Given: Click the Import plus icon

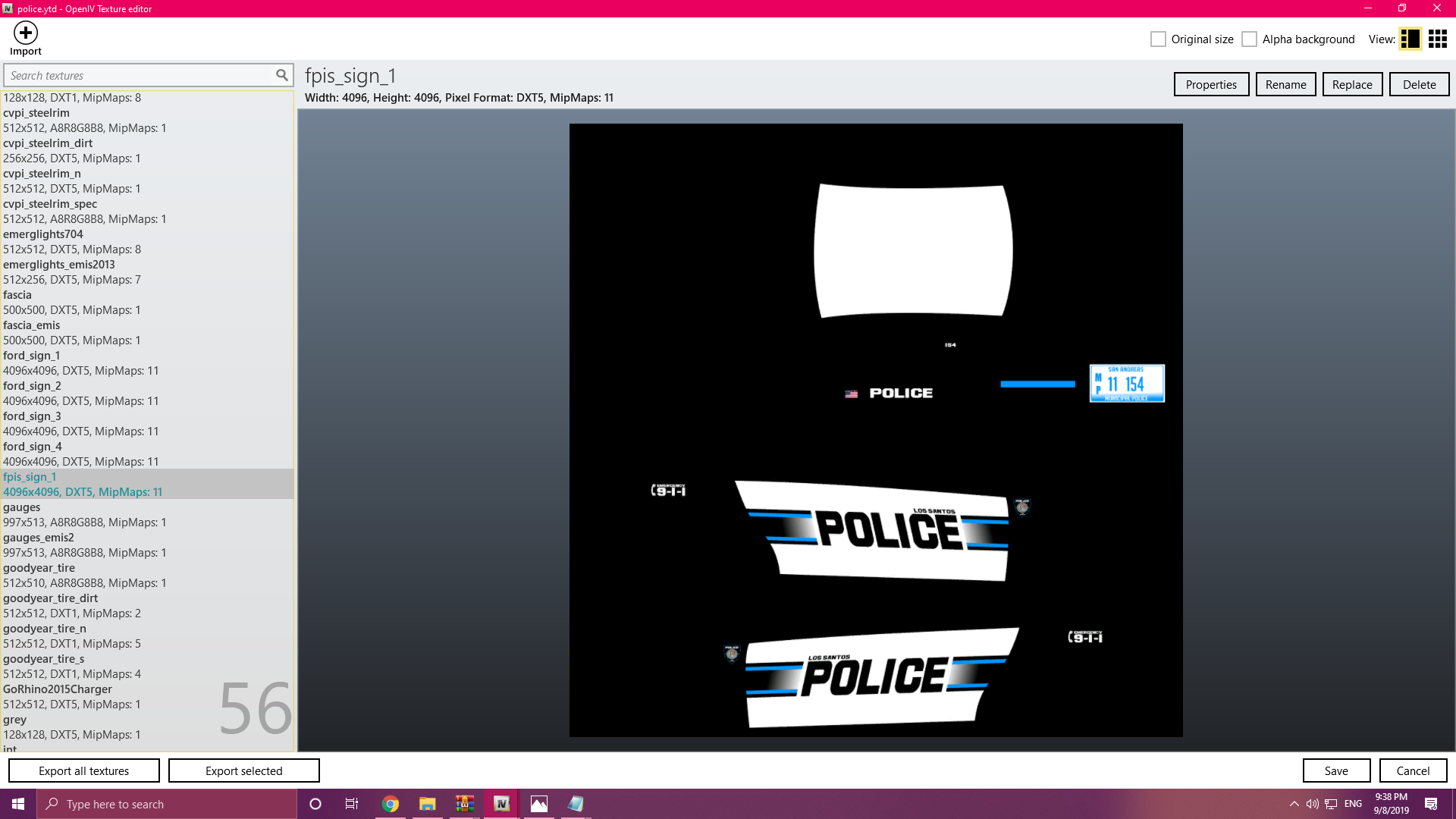Looking at the screenshot, I should pos(26,33).
